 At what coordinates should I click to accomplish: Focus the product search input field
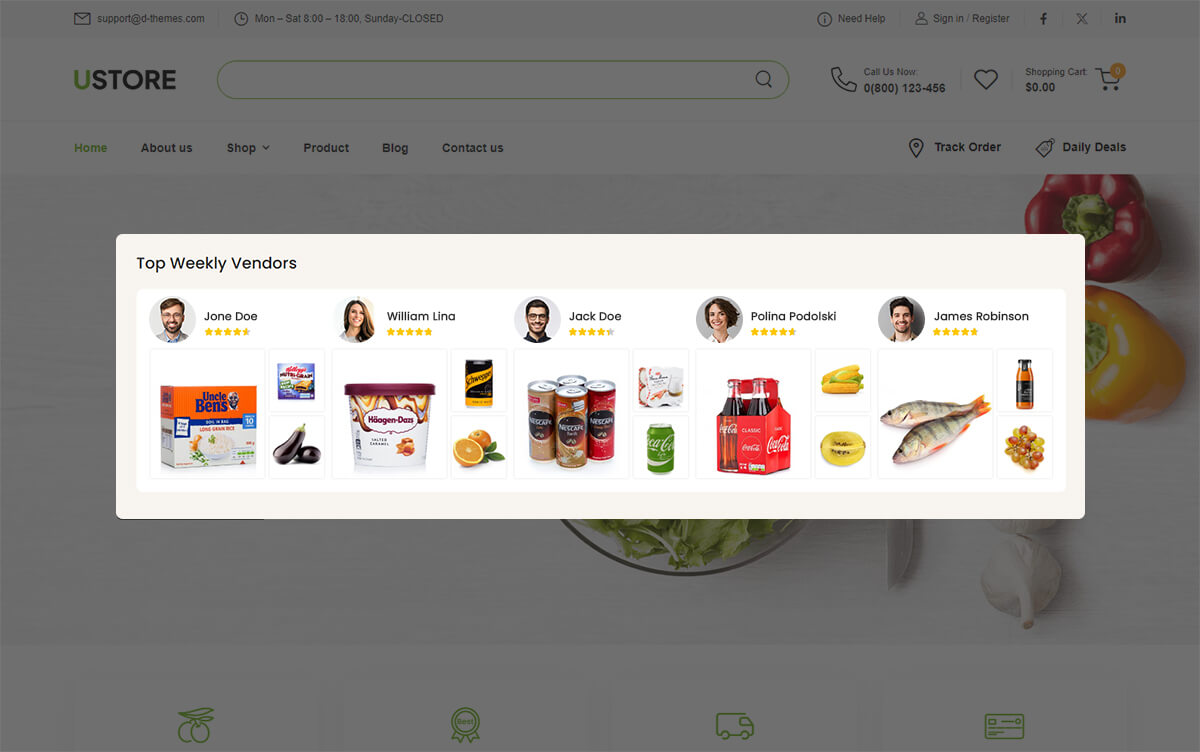click(485, 79)
